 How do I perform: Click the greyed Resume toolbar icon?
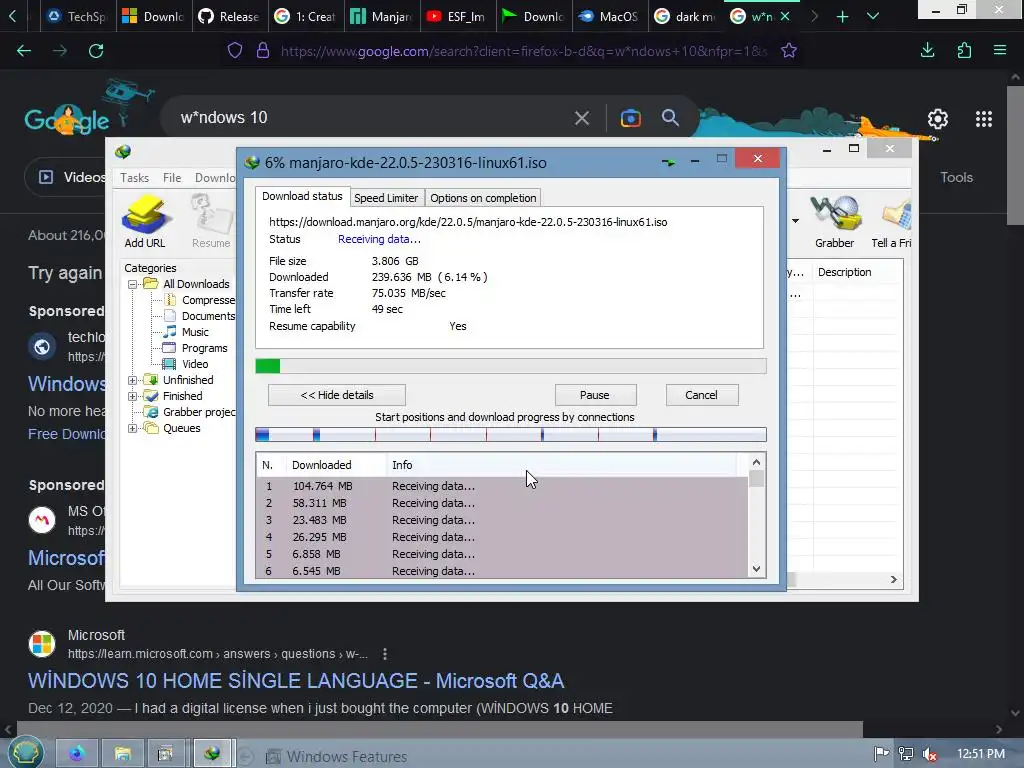(x=211, y=221)
